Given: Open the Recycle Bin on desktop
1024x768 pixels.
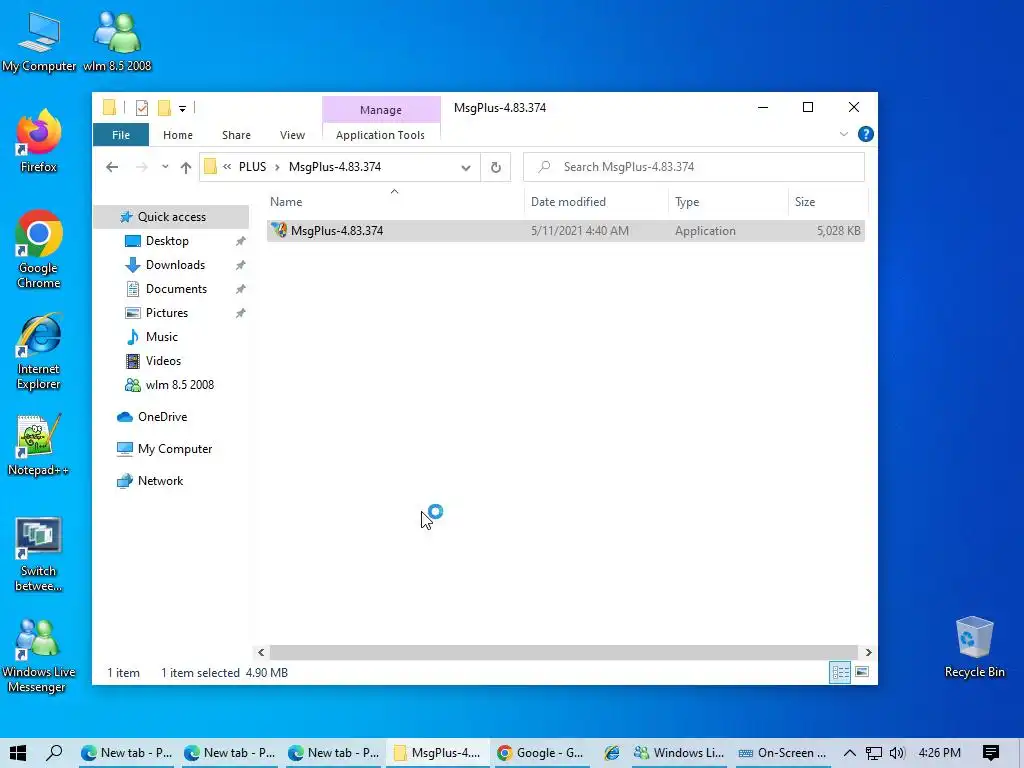Looking at the screenshot, I should click(974, 647).
